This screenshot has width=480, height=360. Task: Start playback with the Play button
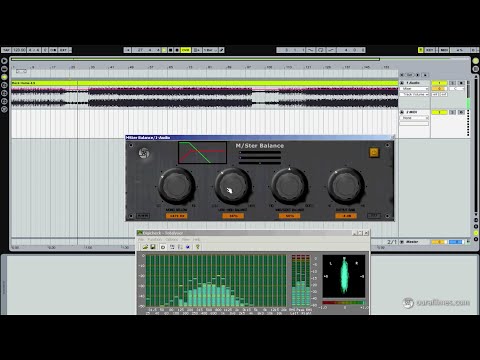point(164,50)
